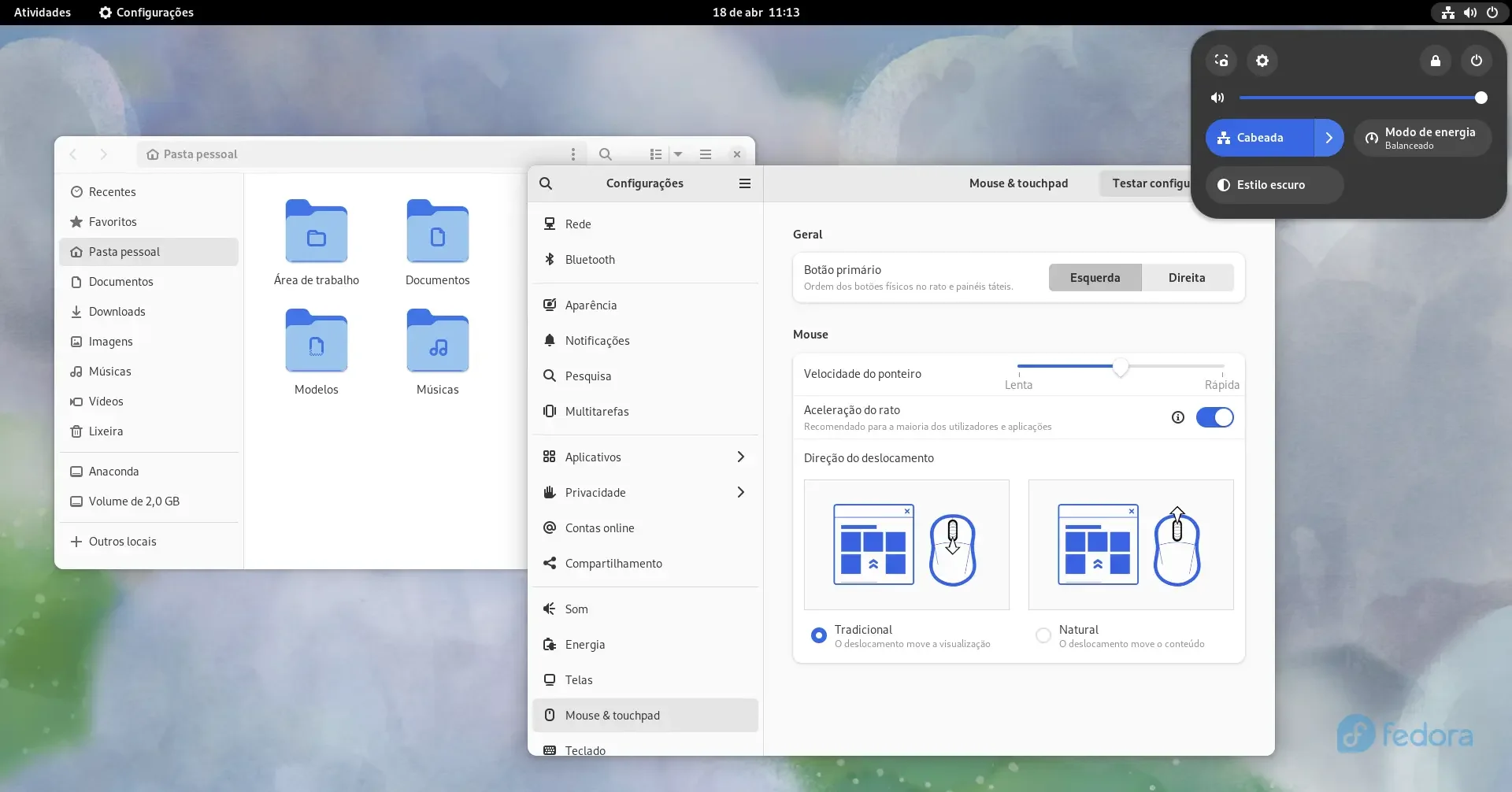Screen dimensions: 1512x792
Task: Open search in Settings sidebar
Action: click(546, 183)
